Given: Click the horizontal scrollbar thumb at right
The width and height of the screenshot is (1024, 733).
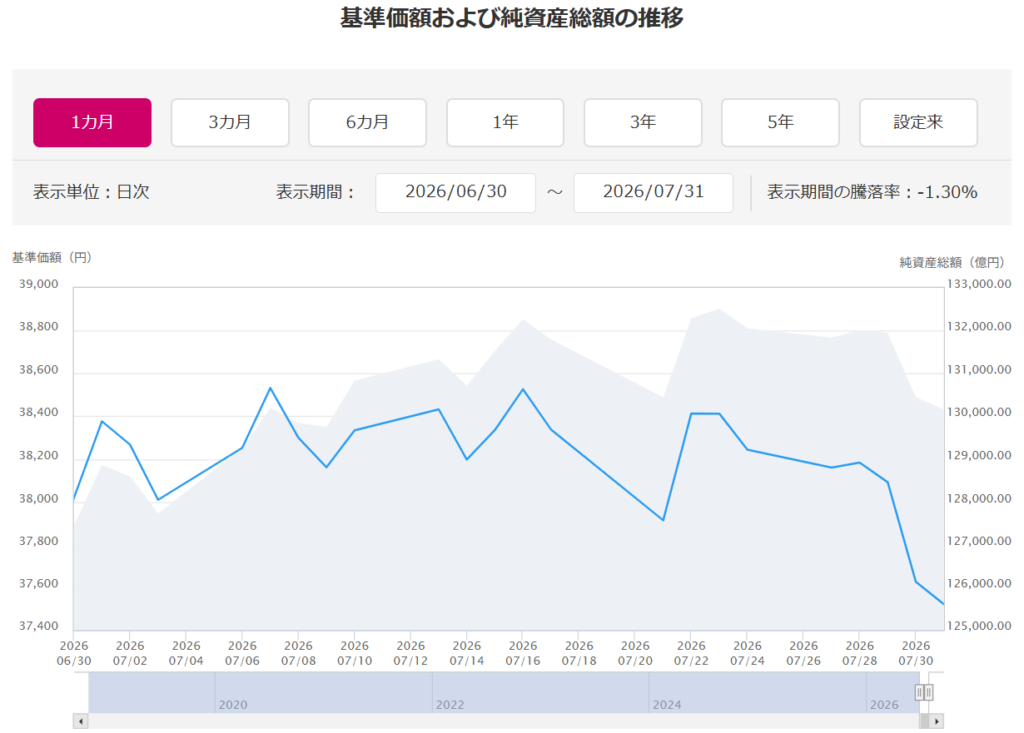Looking at the screenshot, I should pos(924,721).
